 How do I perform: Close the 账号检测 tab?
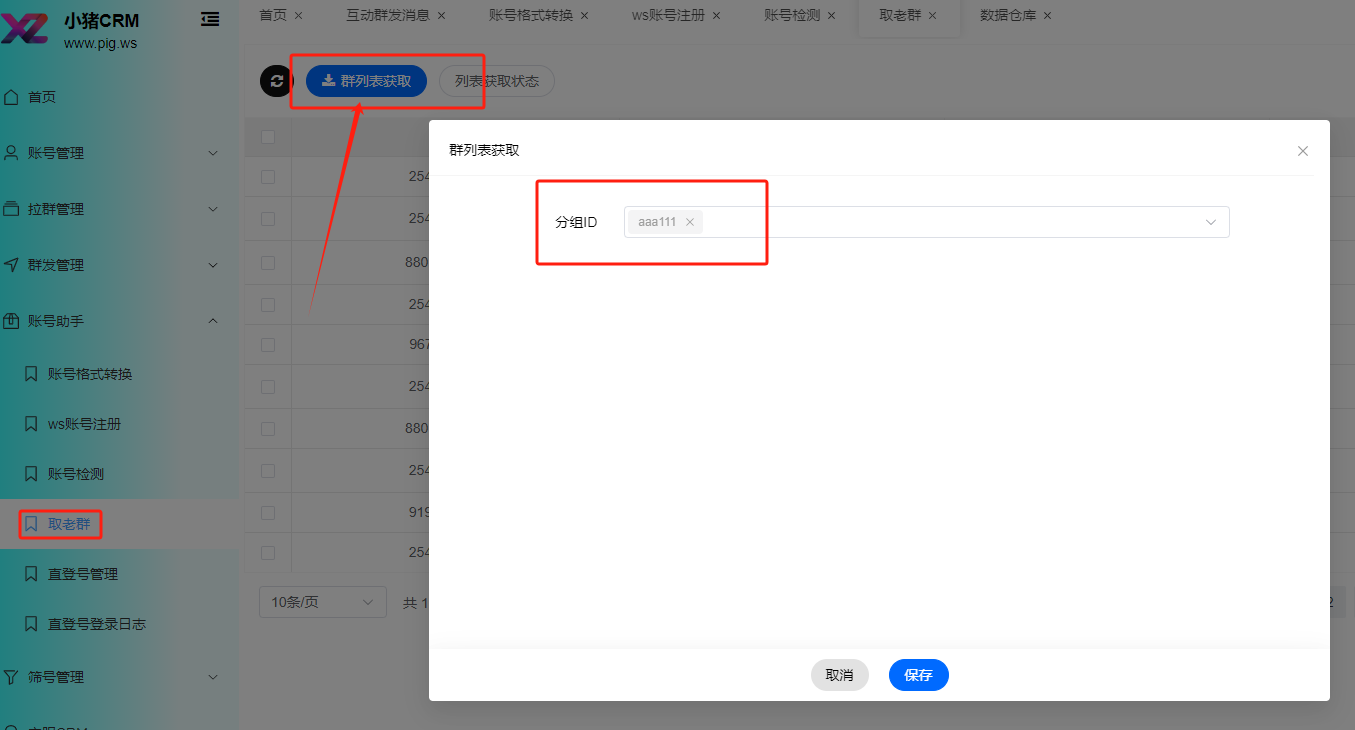point(832,16)
